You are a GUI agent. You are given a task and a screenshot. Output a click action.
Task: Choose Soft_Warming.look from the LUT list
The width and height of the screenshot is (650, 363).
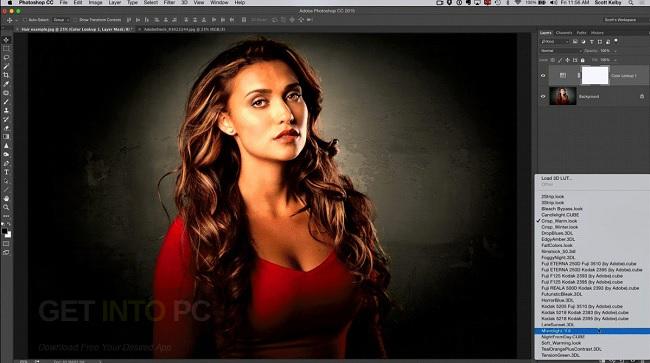[x=561, y=343]
